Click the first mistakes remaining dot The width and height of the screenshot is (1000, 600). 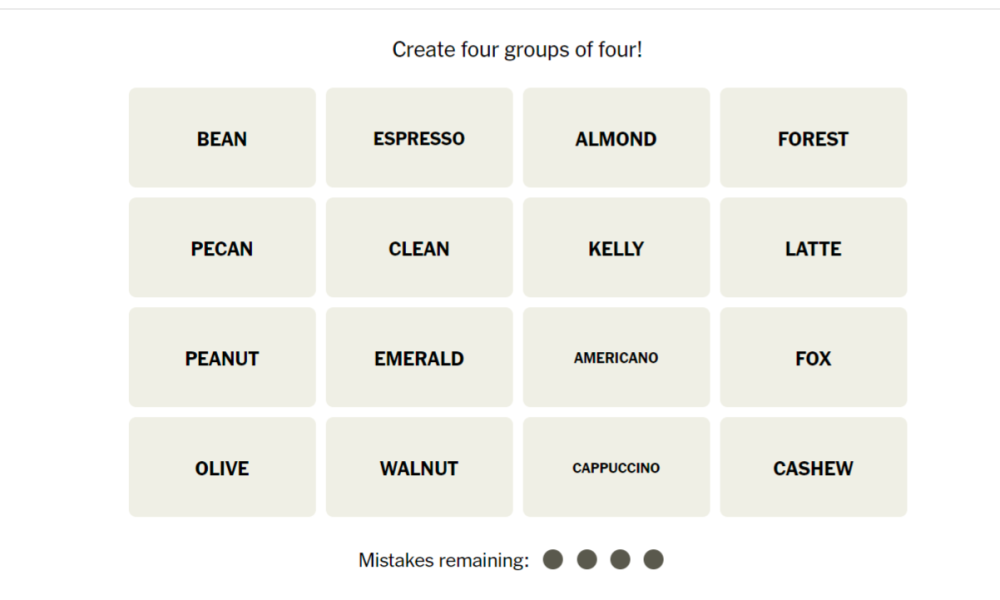pos(553,560)
